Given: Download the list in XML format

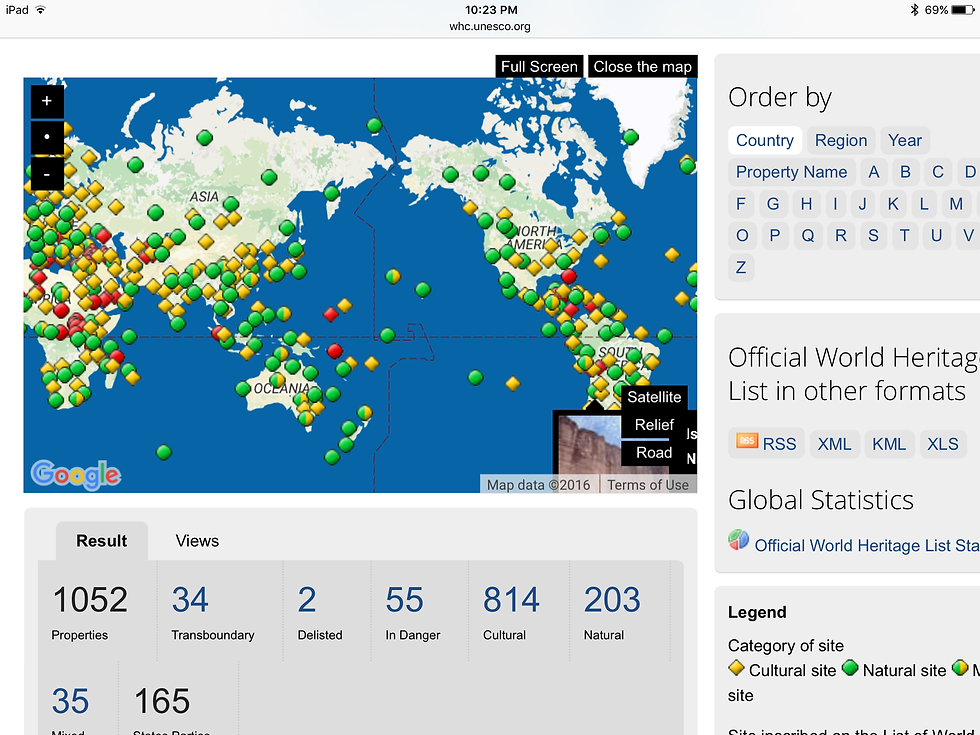Looking at the screenshot, I should click(834, 444).
